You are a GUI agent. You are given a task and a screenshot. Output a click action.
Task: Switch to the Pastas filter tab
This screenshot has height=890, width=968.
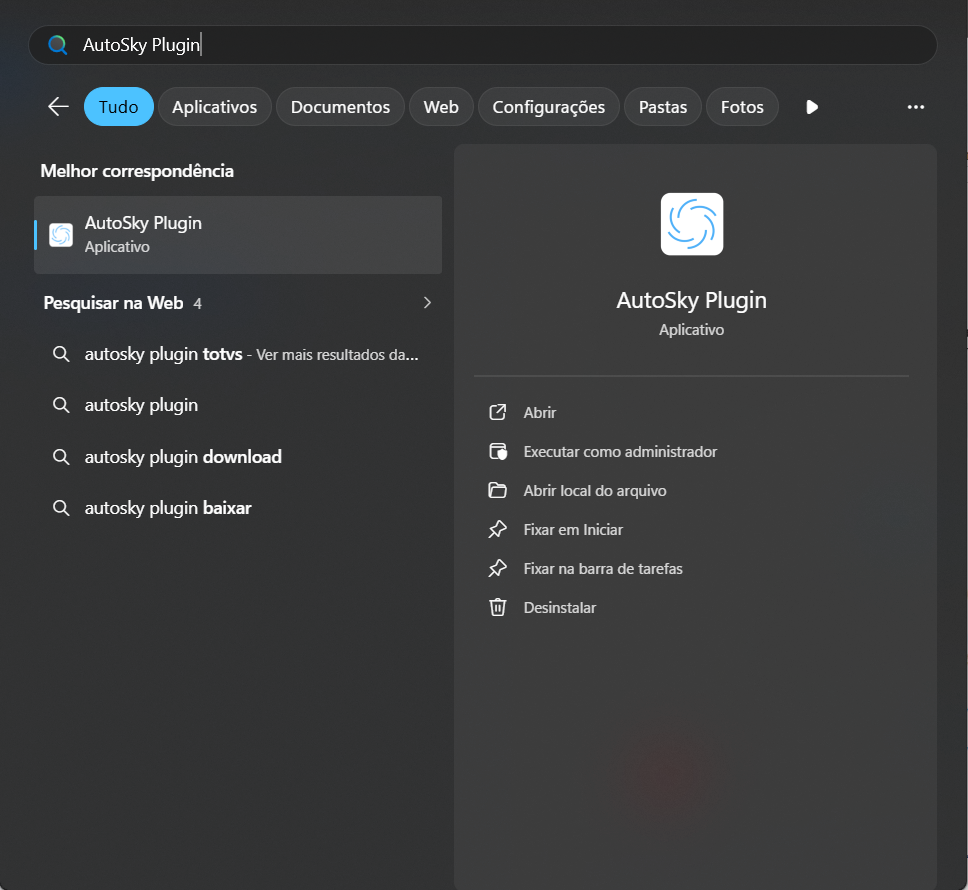(662, 107)
